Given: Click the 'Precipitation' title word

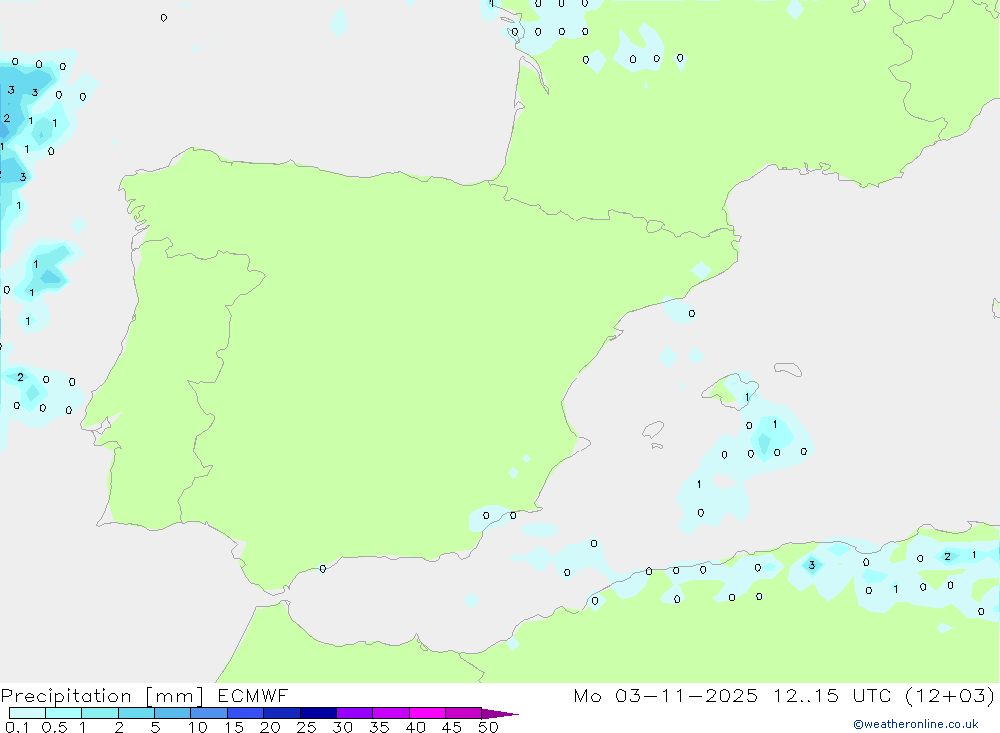Looking at the screenshot, I should pyautogui.click(x=66, y=696).
